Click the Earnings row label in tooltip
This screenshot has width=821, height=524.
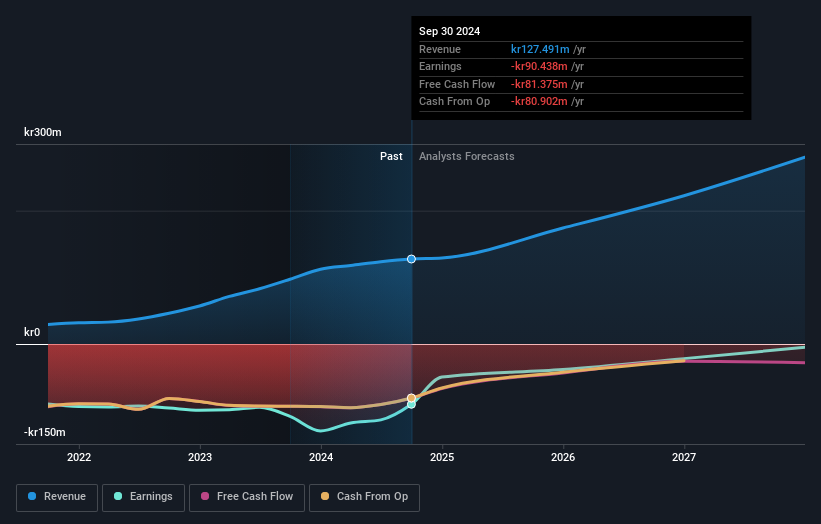point(440,66)
